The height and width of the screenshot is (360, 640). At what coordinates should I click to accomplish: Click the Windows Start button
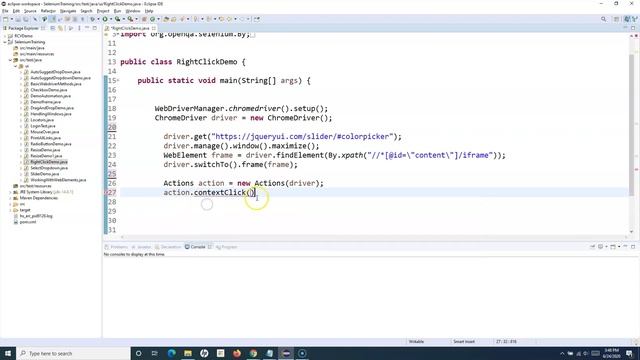tap(8, 353)
